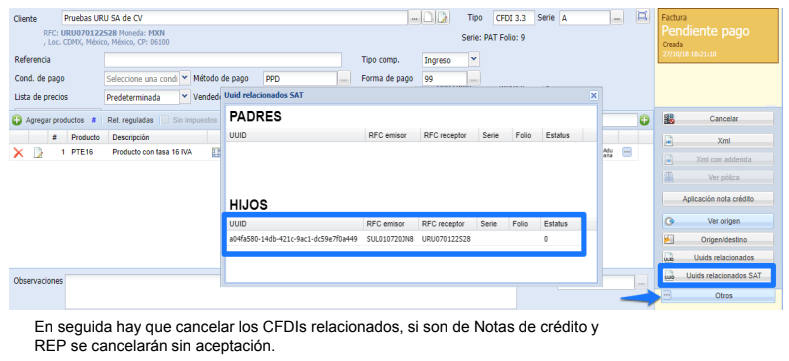Image resolution: width=789 pixels, height=361 pixels.
Task: Click Uuids relacionados button
Action: [x=718, y=257]
